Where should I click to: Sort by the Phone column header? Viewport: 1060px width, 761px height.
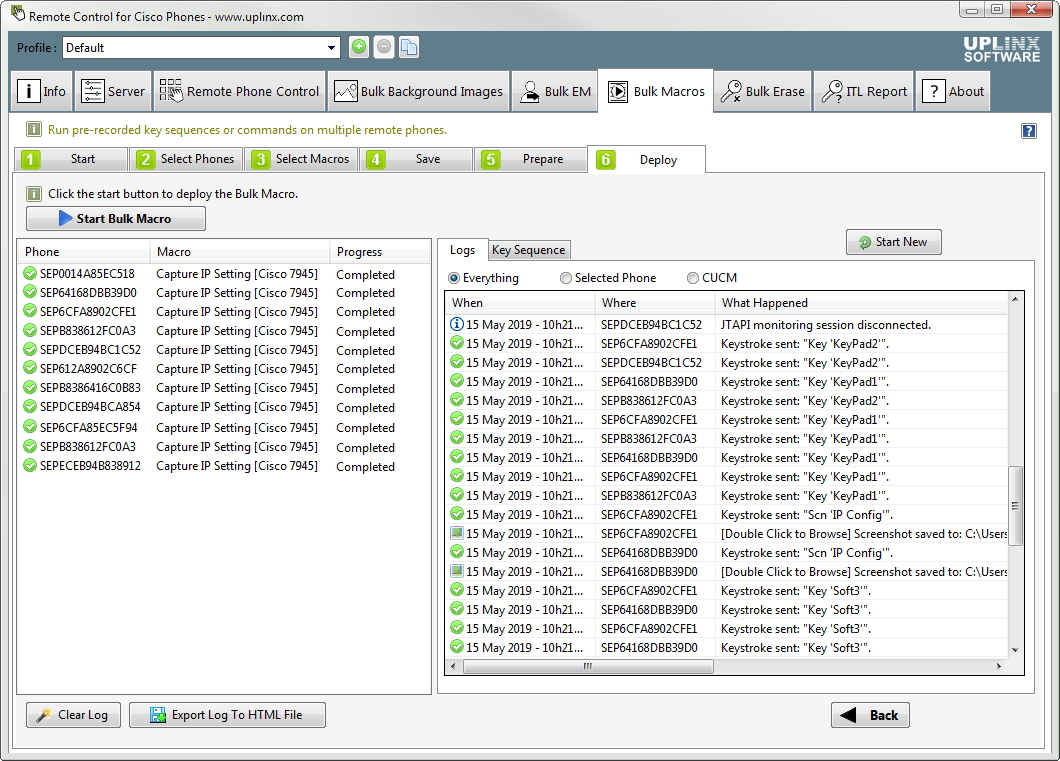click(84, 251)
